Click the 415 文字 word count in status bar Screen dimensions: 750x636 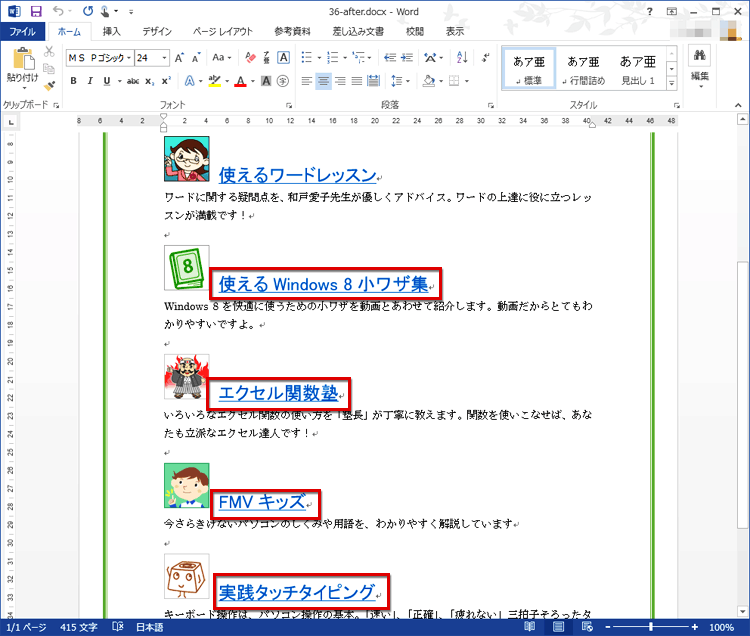pyautogui.click(x=79, y=627)
